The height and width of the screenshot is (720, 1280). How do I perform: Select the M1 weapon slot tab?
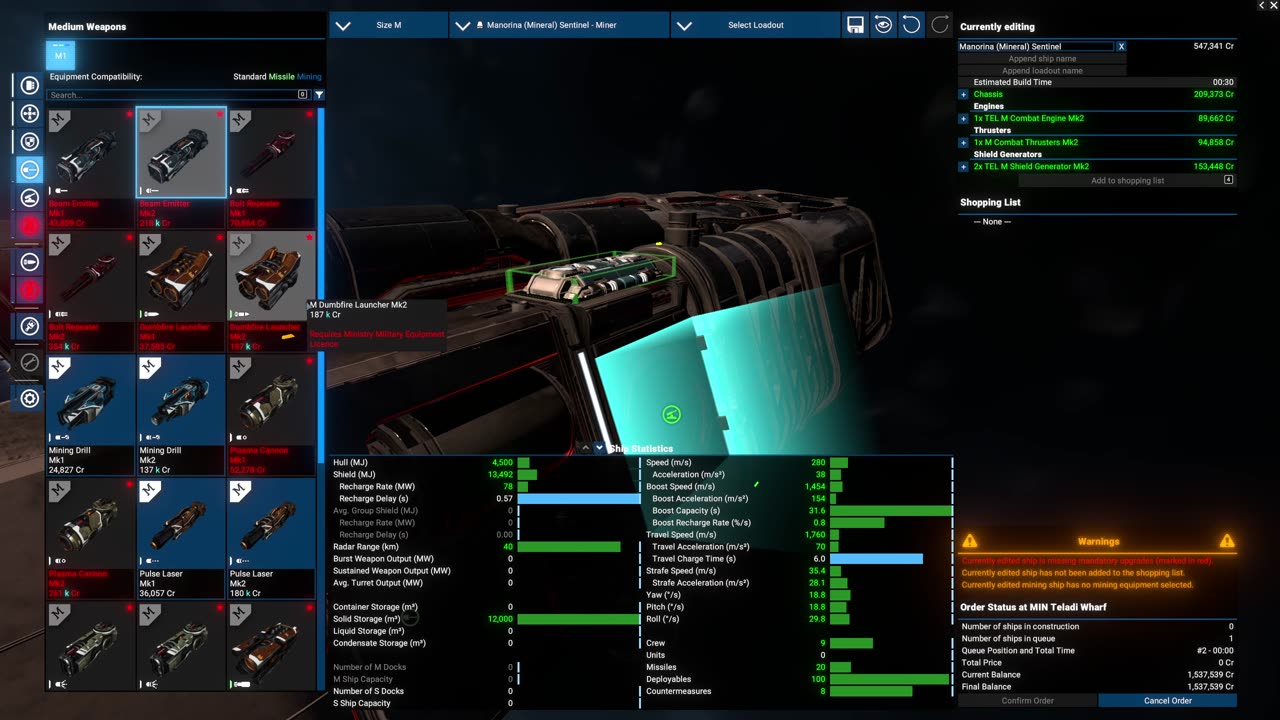[60, 55]
